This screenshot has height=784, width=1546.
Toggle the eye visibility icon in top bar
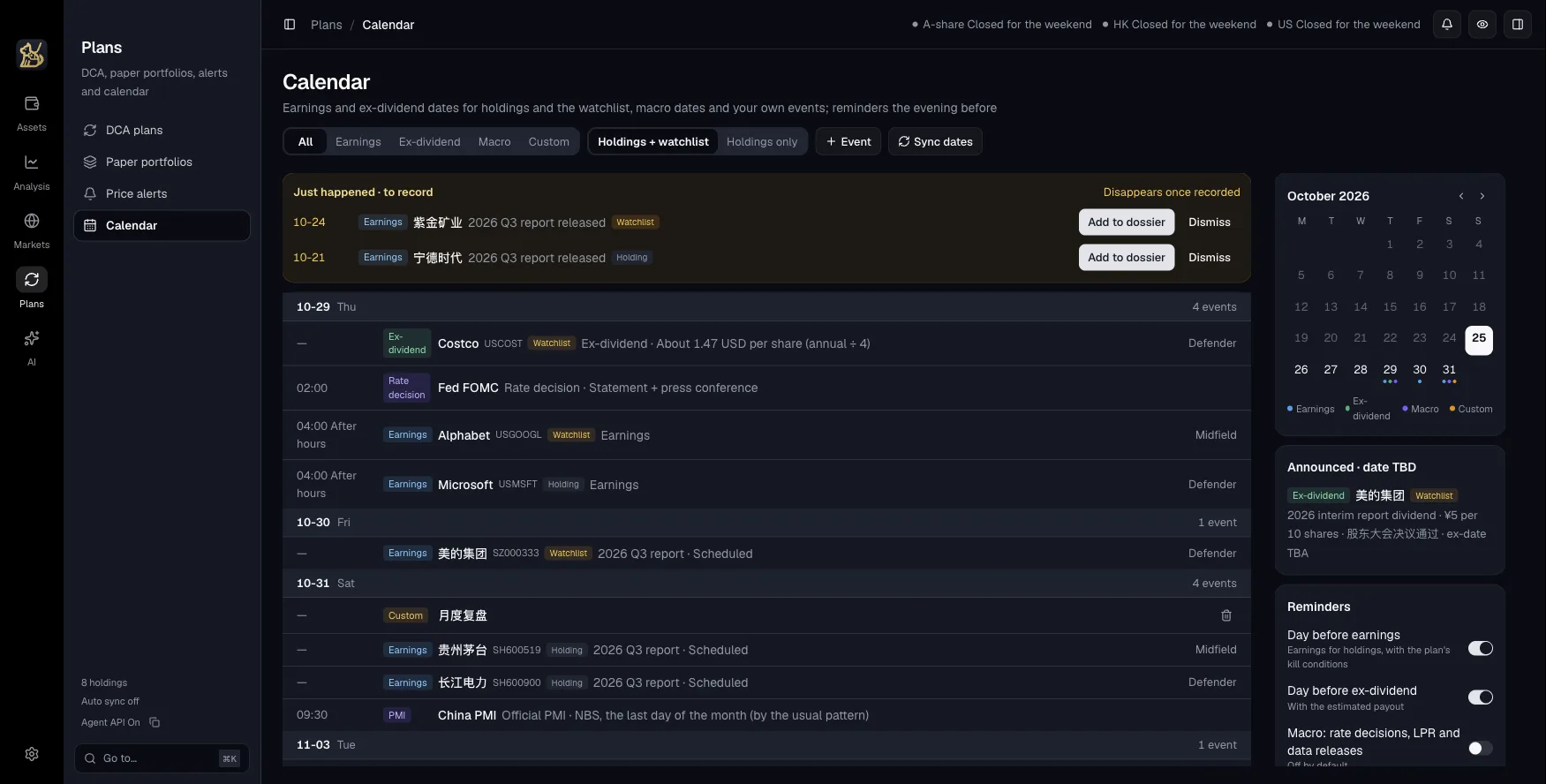coord(1482,25)
